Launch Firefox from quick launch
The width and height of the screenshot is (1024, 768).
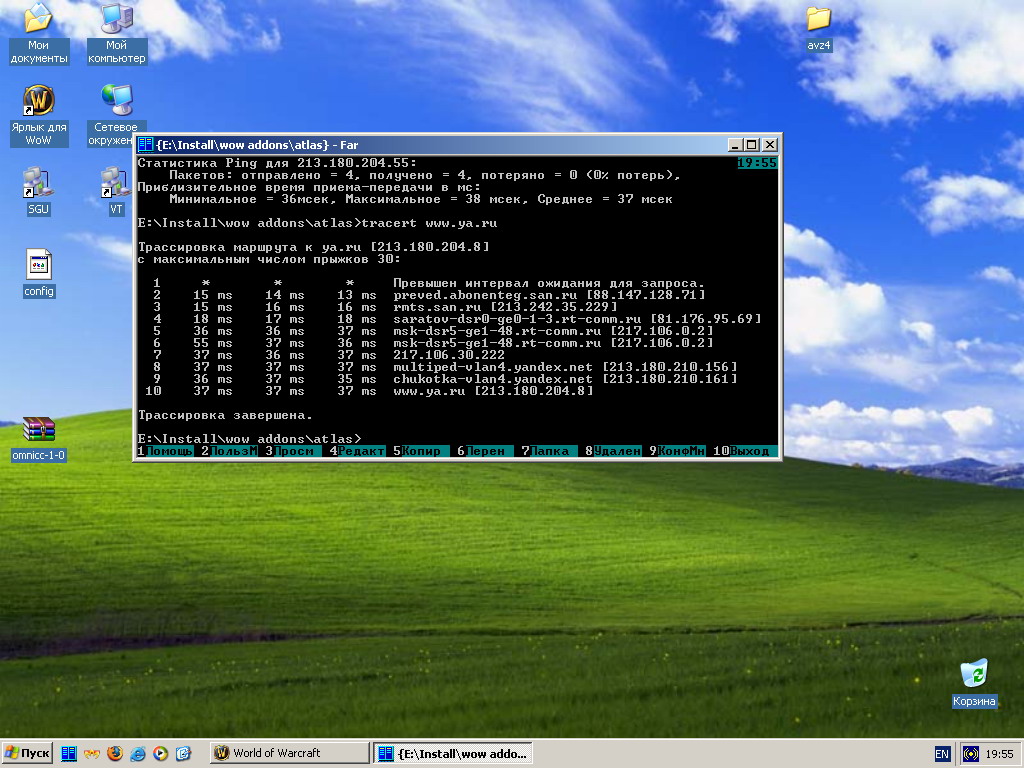[115, 753]
